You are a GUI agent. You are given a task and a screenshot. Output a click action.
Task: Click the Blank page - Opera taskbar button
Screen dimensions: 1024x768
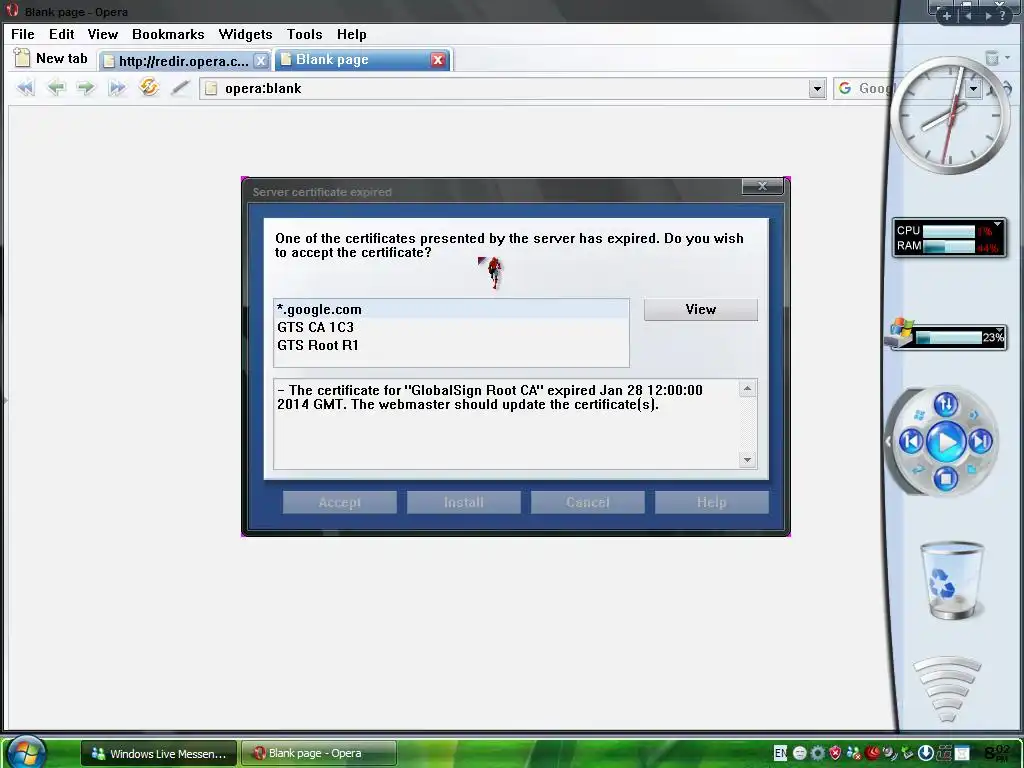tap(319, 754)
